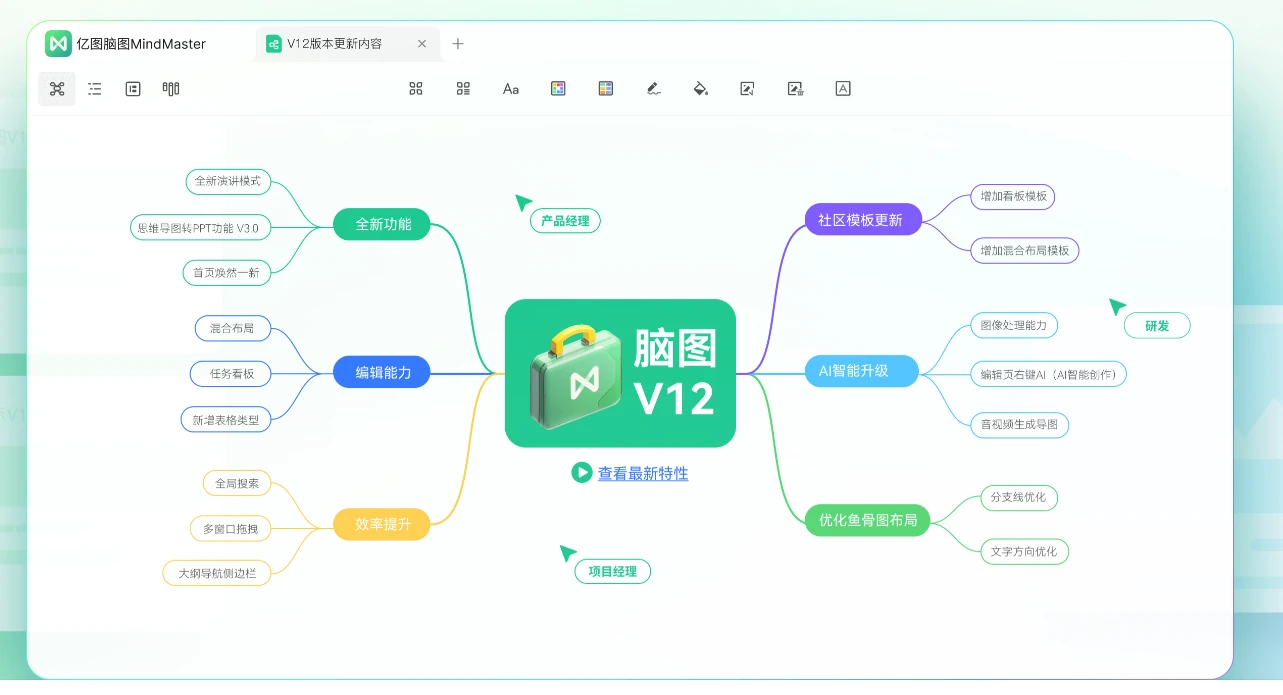Select the 编辑能力 branch node
This screenshot has width=1283, height=695.
(383, 373)
